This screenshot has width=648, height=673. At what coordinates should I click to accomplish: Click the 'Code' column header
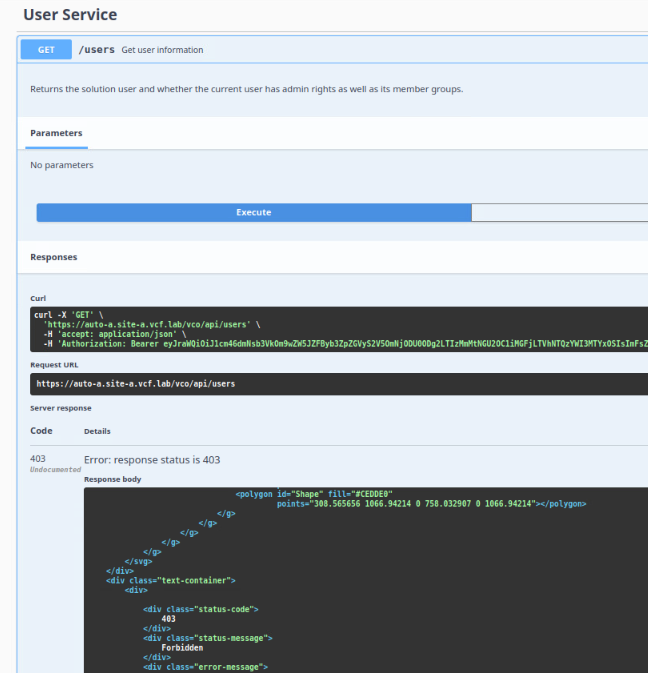(x=41, y=431)
